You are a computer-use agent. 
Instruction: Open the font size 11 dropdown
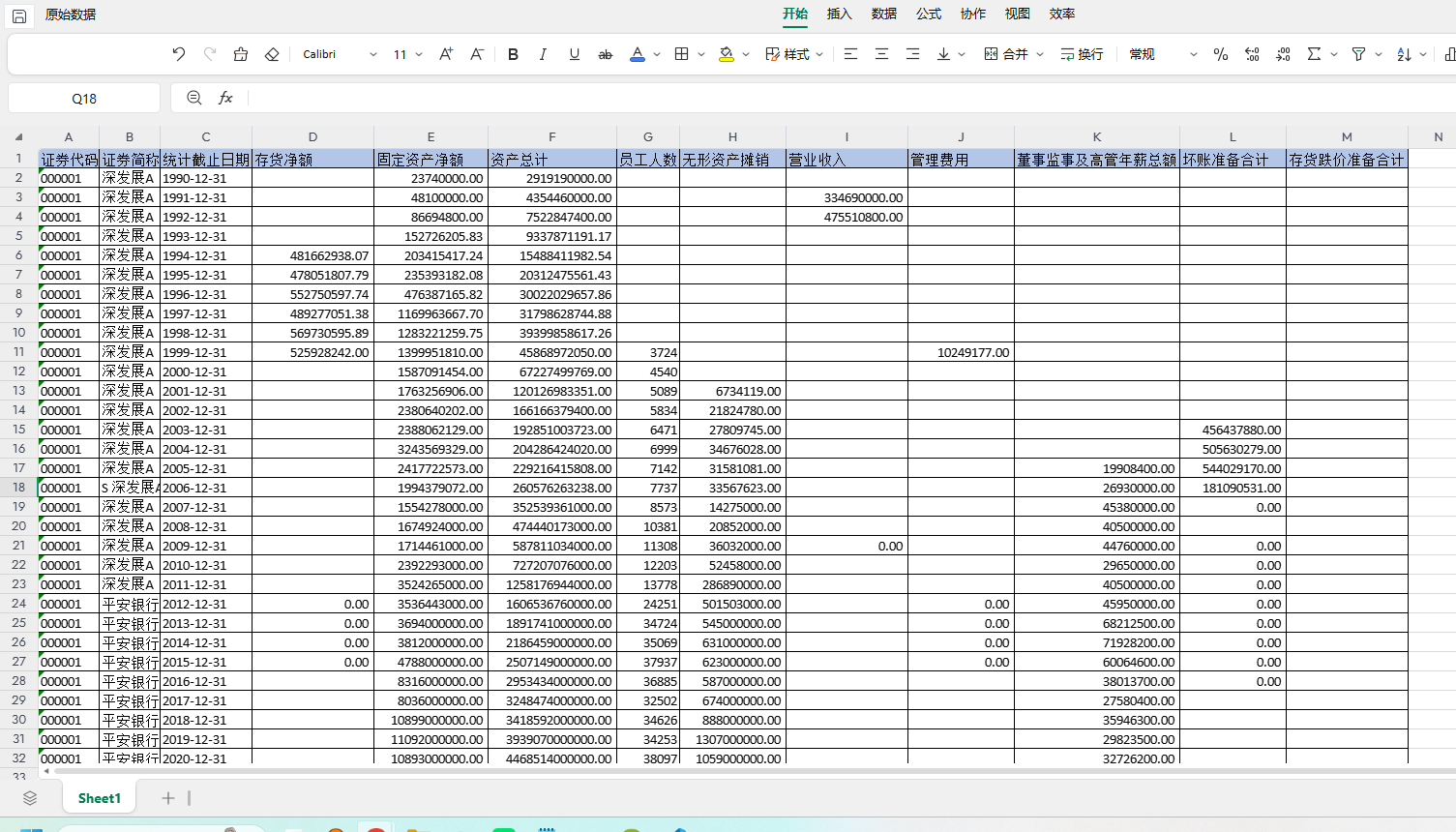tap(407, 54)
